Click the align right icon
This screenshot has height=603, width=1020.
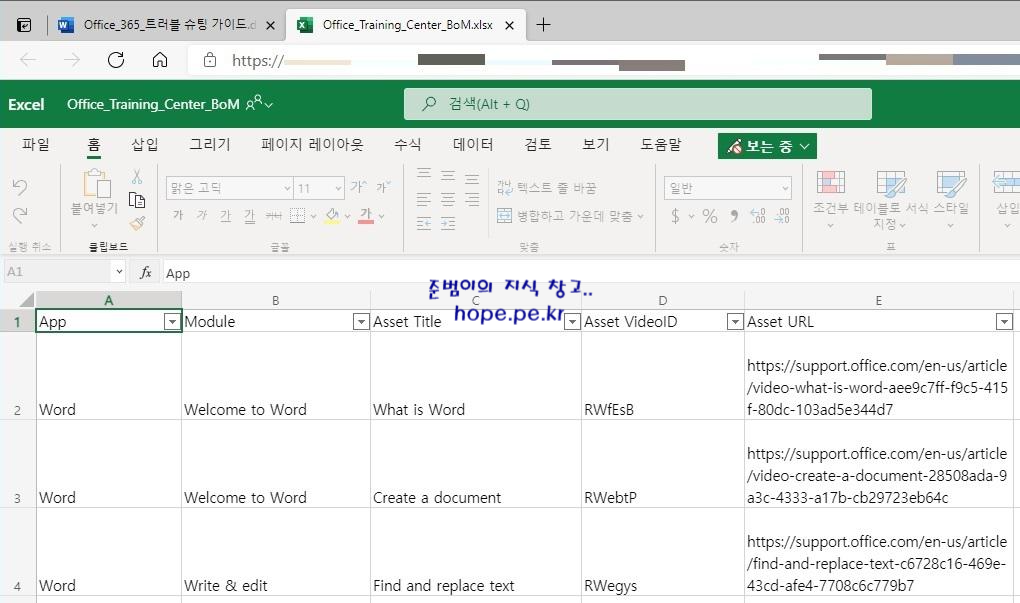[472, 199]
